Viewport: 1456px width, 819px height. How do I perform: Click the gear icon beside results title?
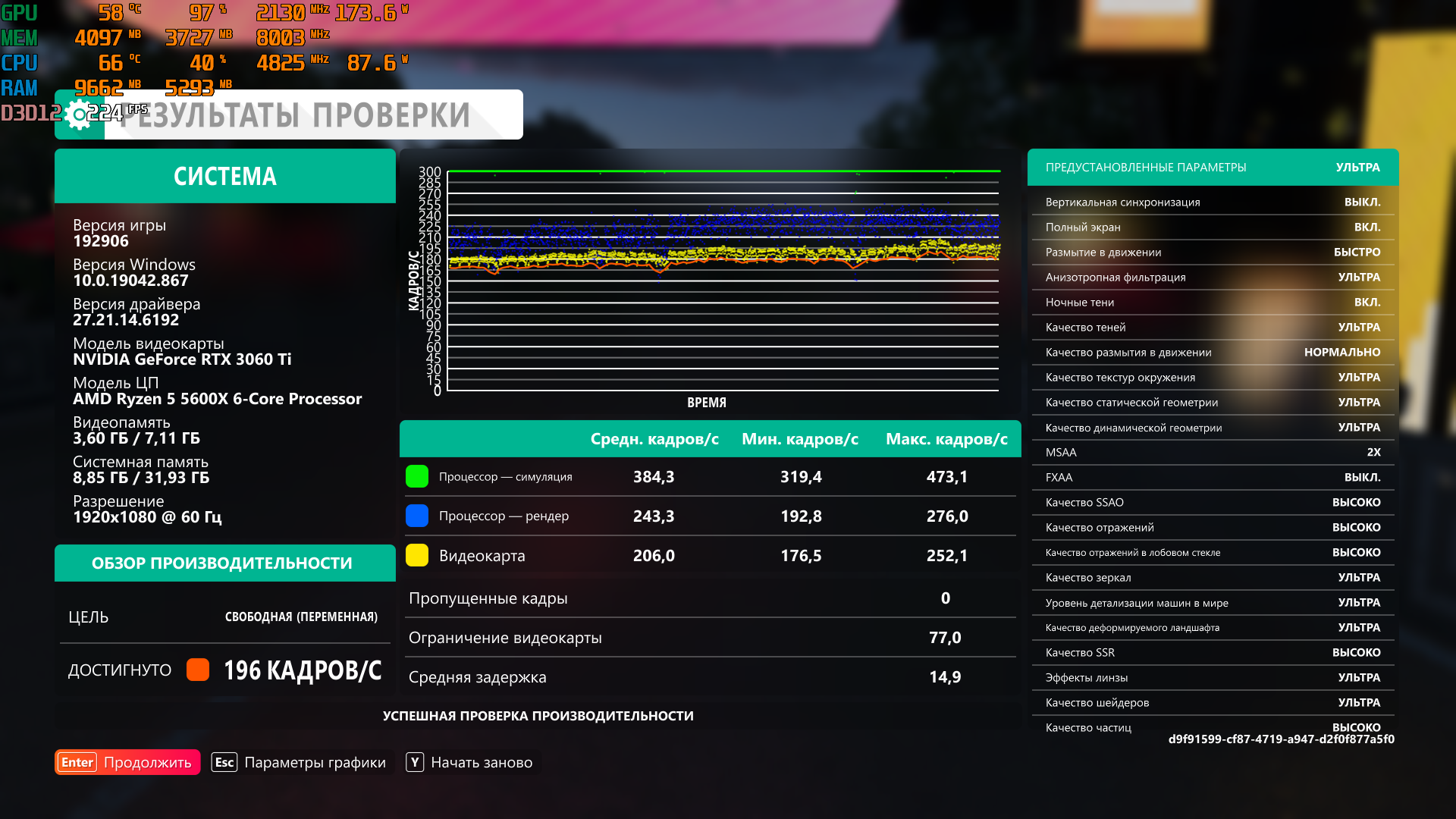[79, 115]
